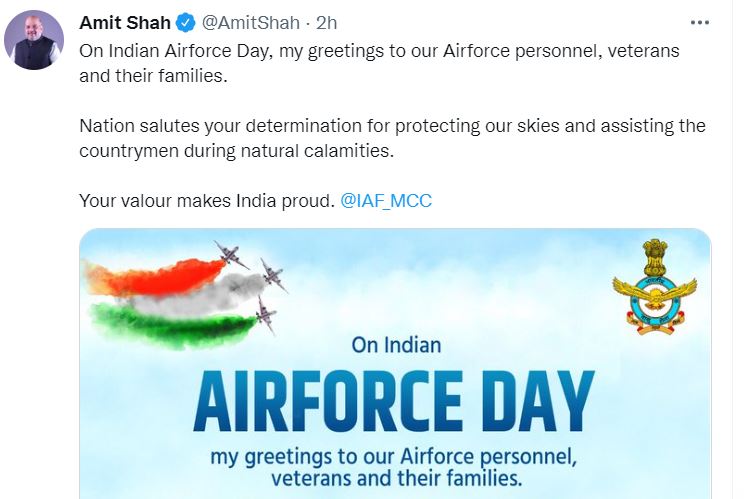
Task: Click the large AIRFORCE DAY headline in the image
Action: [394, 403]
